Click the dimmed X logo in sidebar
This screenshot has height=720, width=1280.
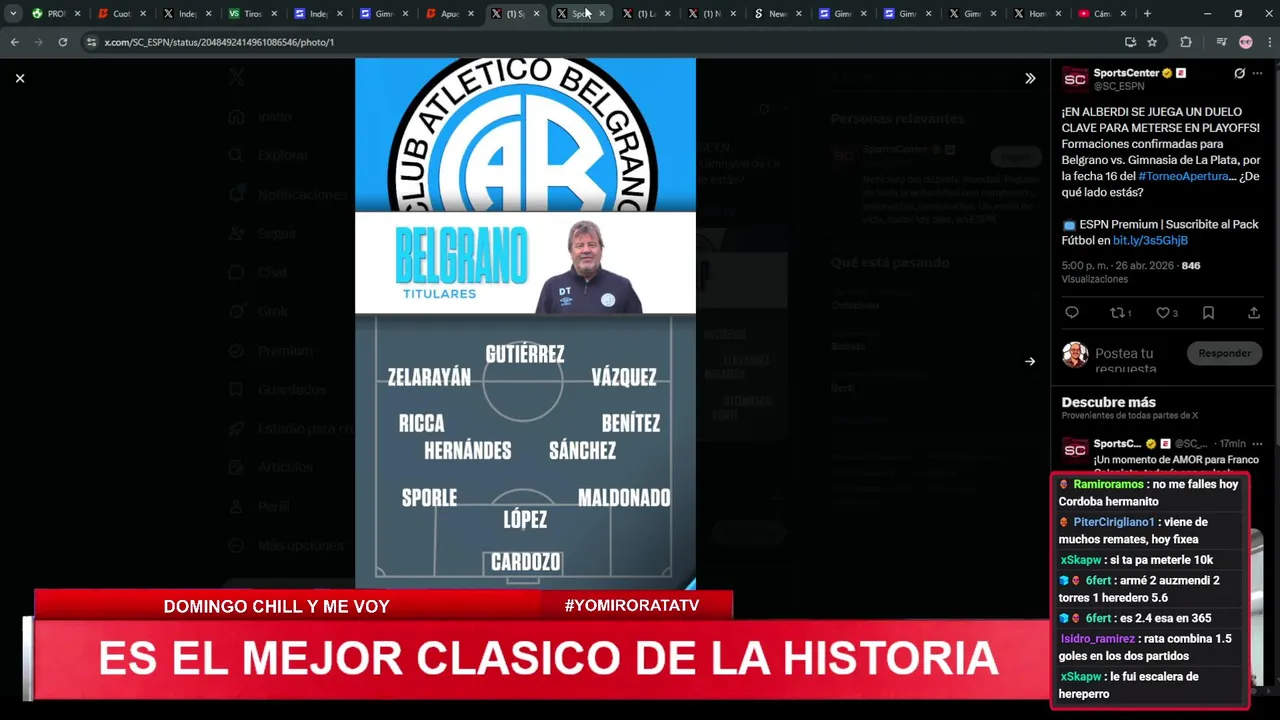click(236, 77)
